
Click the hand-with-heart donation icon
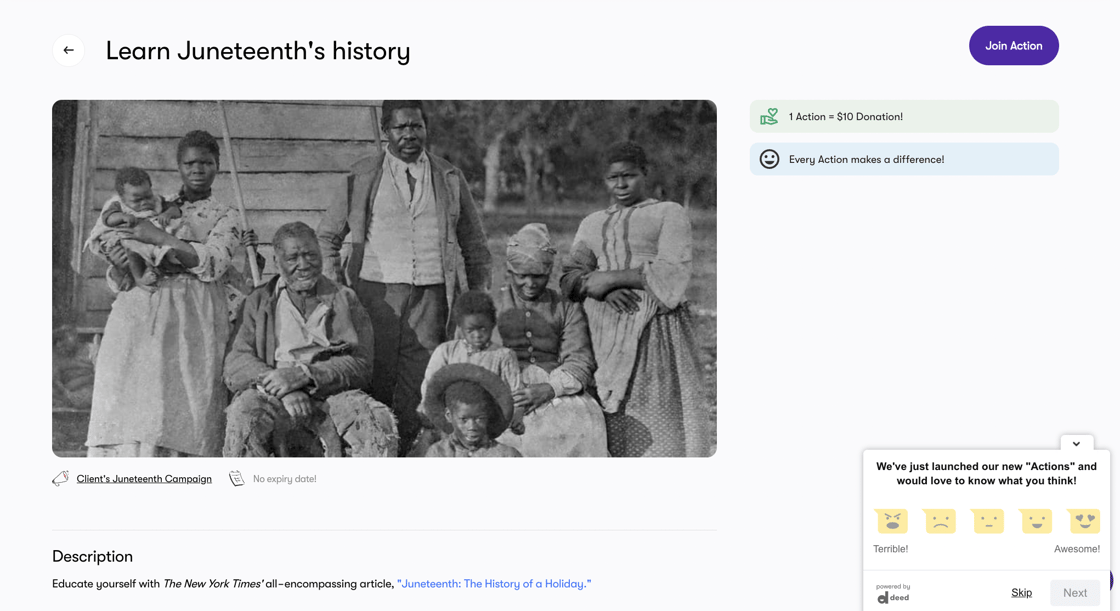(769, 117)
